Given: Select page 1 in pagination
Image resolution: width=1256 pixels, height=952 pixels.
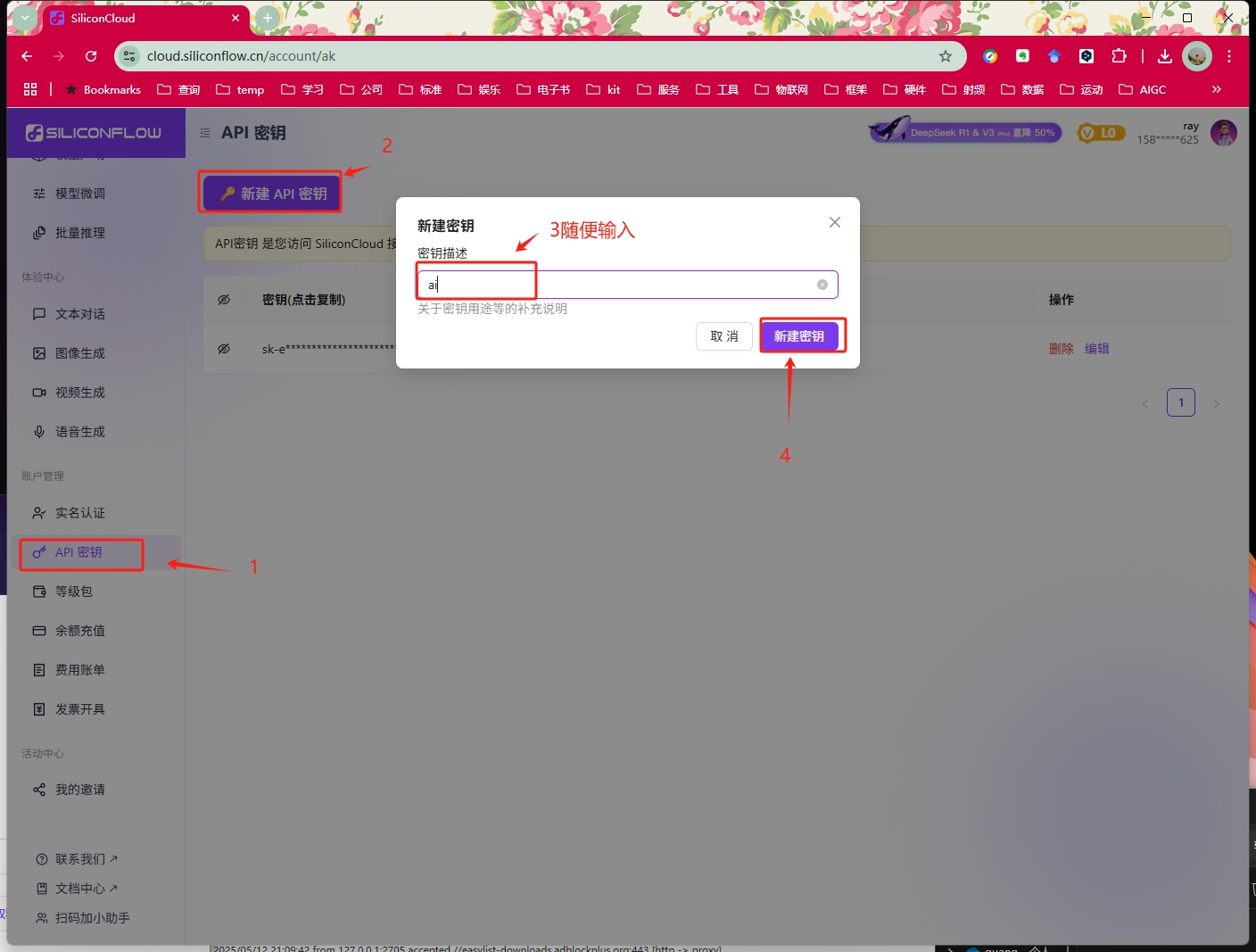Looking at the screenshot, I should pos(1181,402).
